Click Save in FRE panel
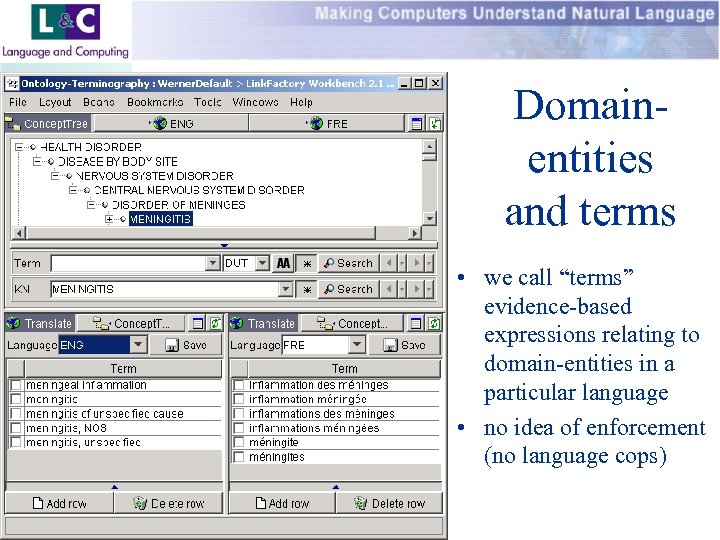 (405, 345)
